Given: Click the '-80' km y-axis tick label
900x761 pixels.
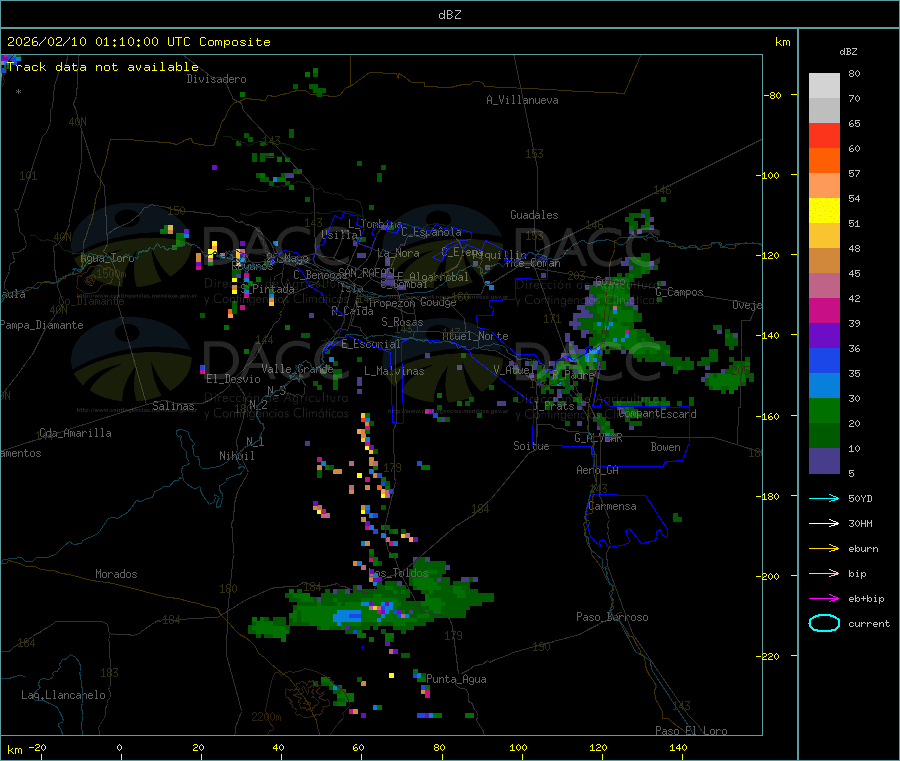Looking at the screenshot, I should 773,95.
